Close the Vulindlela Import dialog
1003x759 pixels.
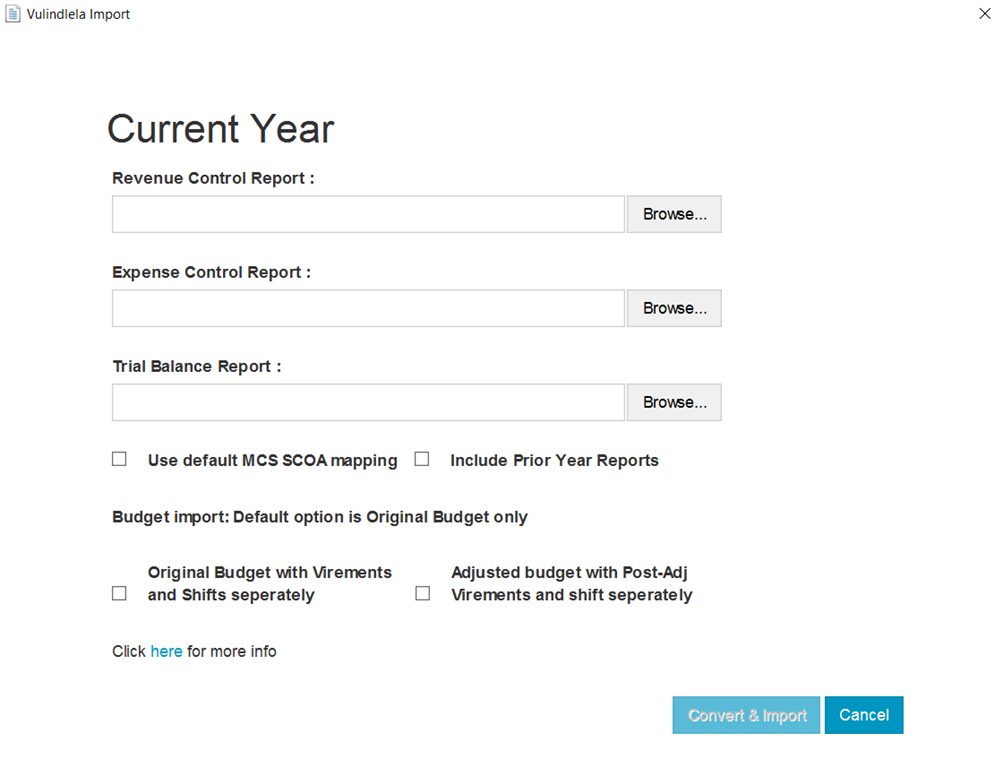[x=984, y=14]
